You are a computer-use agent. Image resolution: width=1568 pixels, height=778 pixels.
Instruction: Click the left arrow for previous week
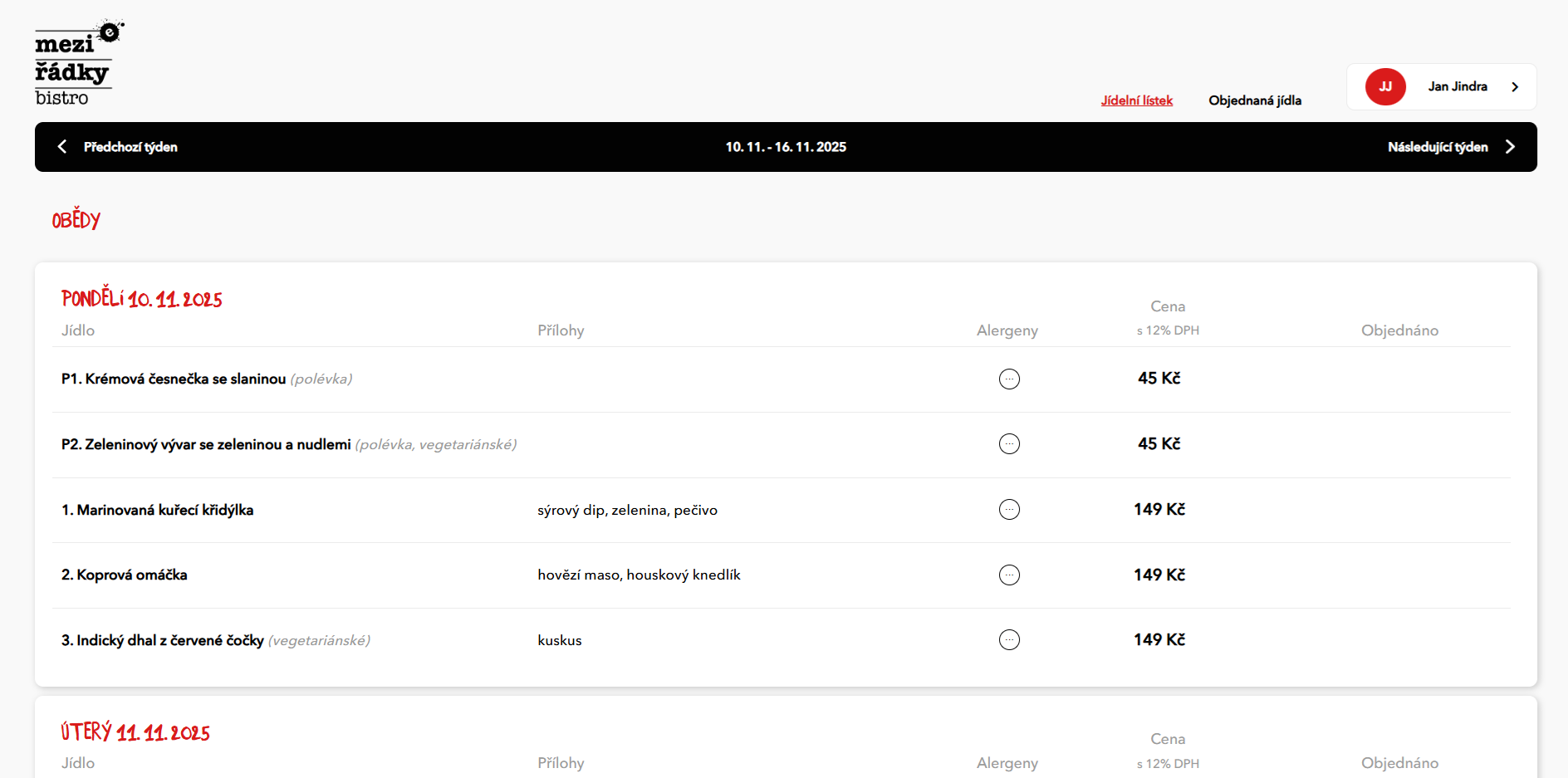pos(62,147)
